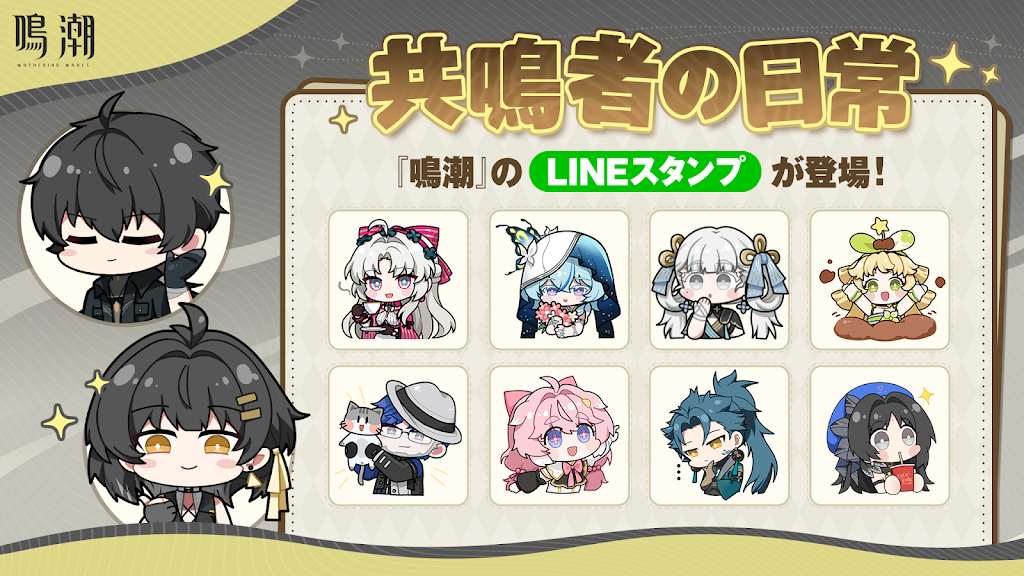The image size is (1024, 576).
Task: Select the pink-haired girl sticker
Action: coord(559,436)
